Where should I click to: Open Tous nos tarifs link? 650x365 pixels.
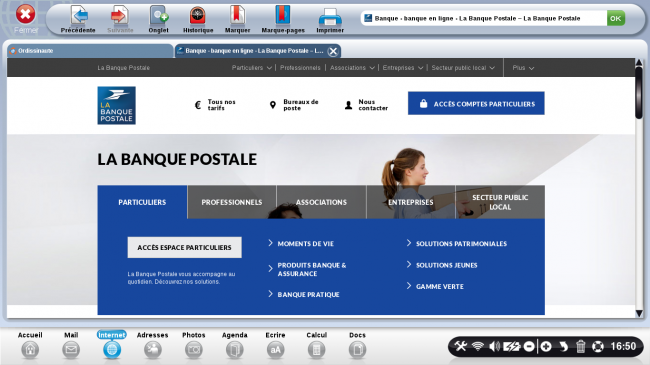pyautogui.click(x=216, y=105)
